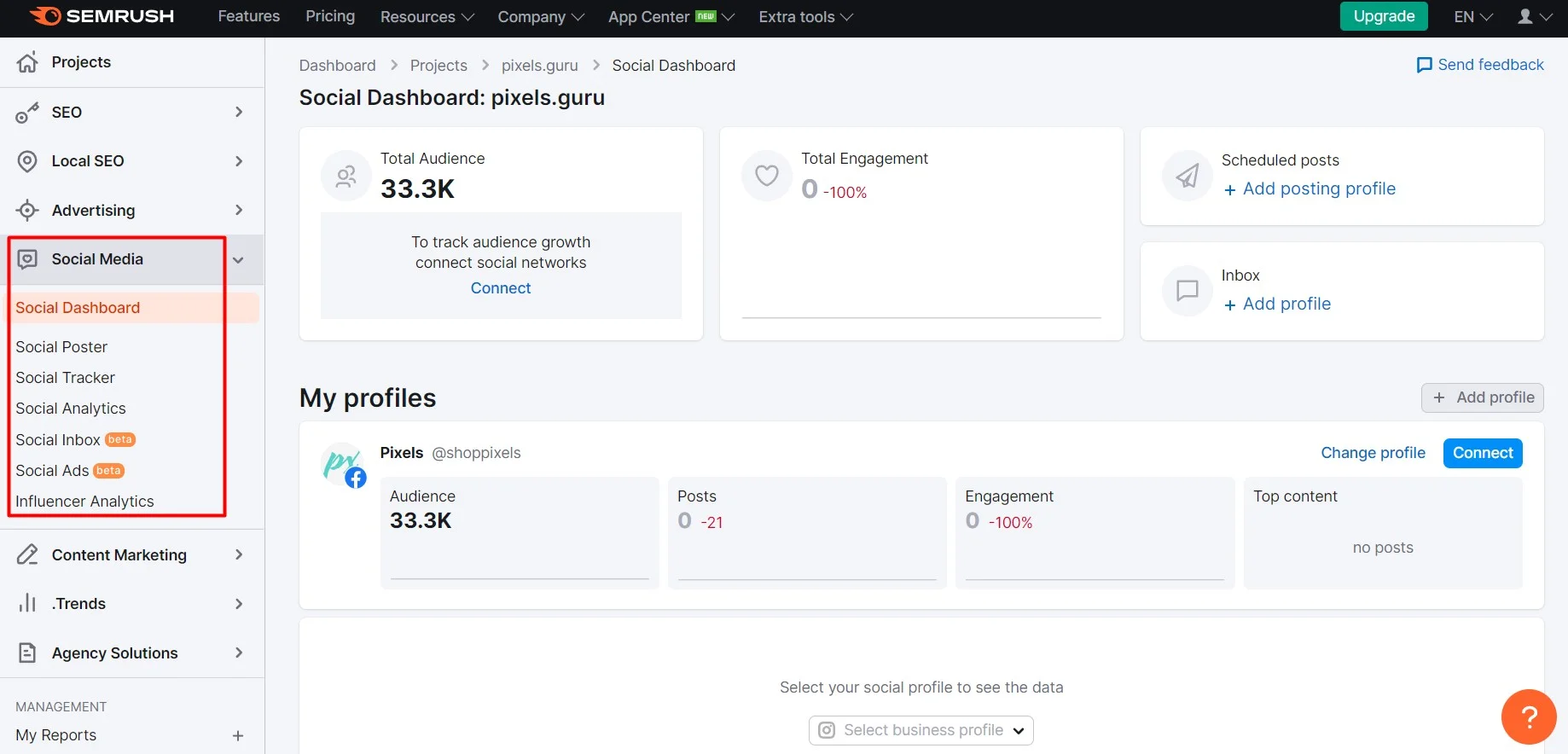
Task: Click the Inbox speech bubble icon
Action: tap(1188, 291)
